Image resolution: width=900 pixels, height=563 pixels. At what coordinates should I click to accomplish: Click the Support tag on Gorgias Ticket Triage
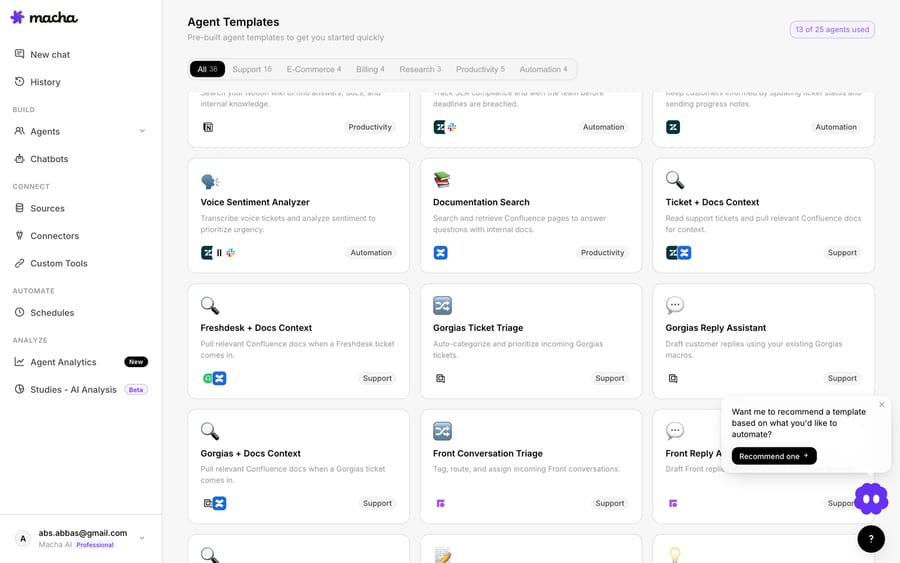[x=610, y=379]
